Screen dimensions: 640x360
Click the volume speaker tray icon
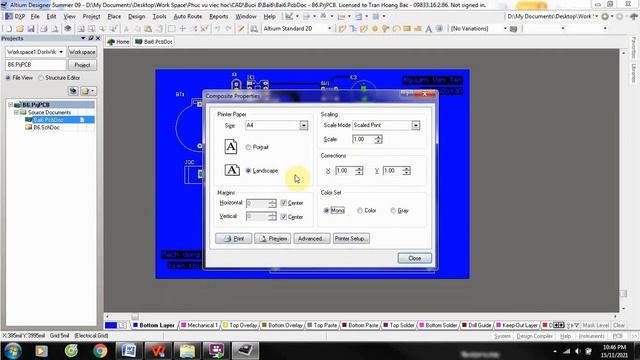[577, 351]
